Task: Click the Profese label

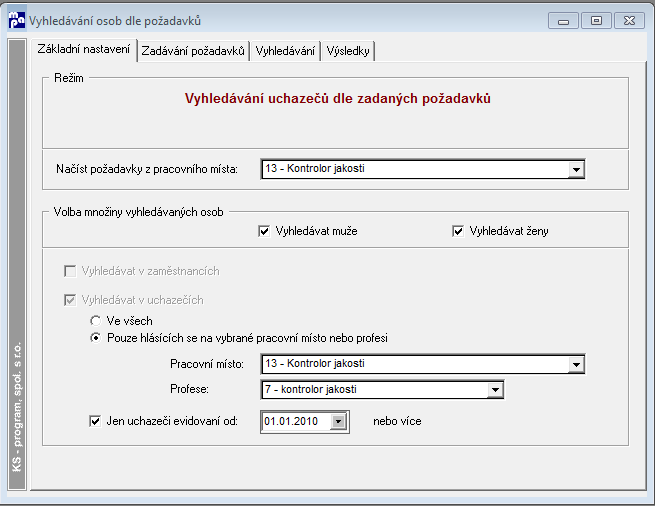Action: (x=189, y=389)
